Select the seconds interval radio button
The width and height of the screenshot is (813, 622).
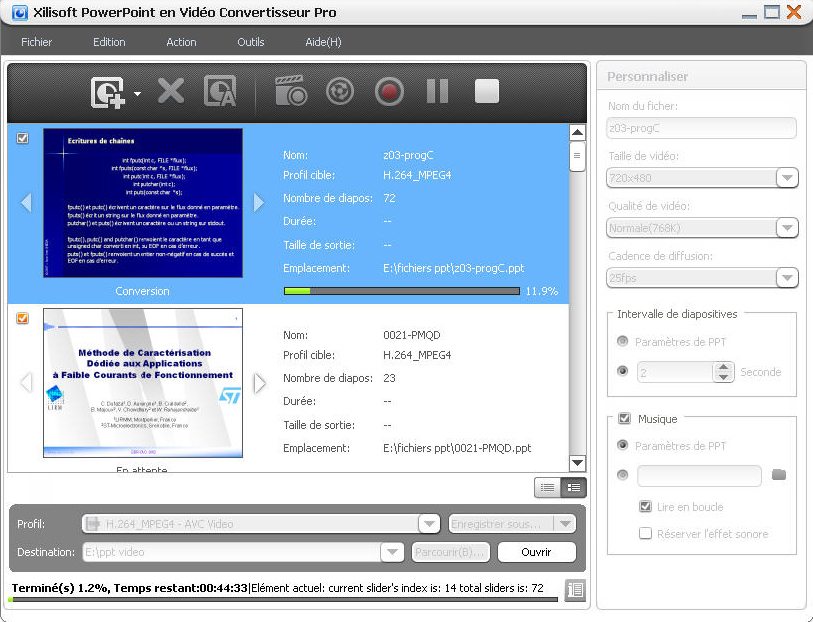click(623, 371)
